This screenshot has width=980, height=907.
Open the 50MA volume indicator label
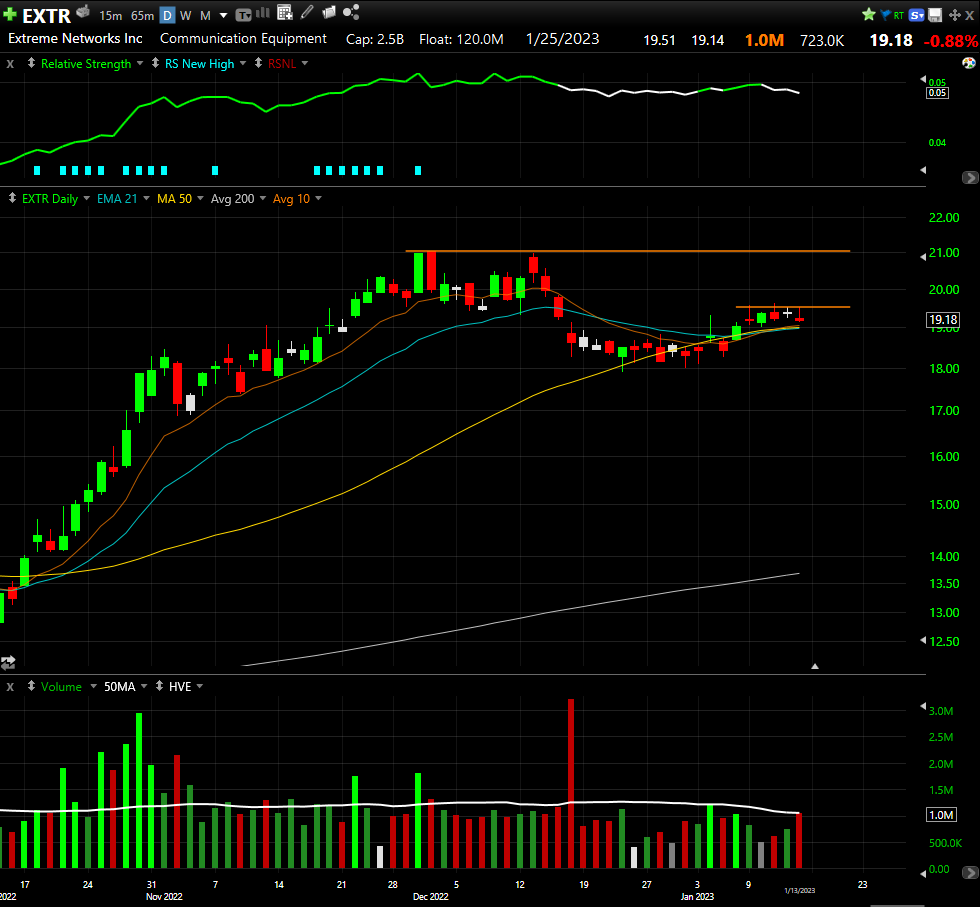coord(119,687)
